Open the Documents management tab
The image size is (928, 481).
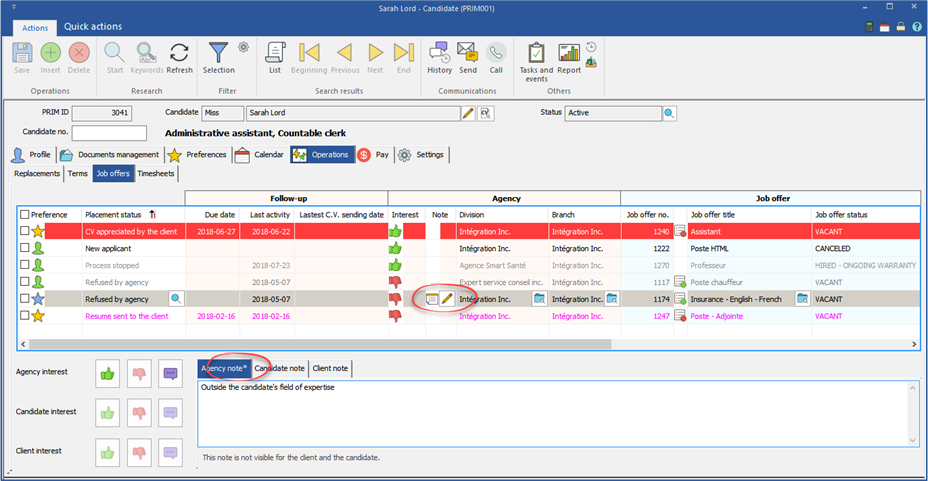coord(110,155)
